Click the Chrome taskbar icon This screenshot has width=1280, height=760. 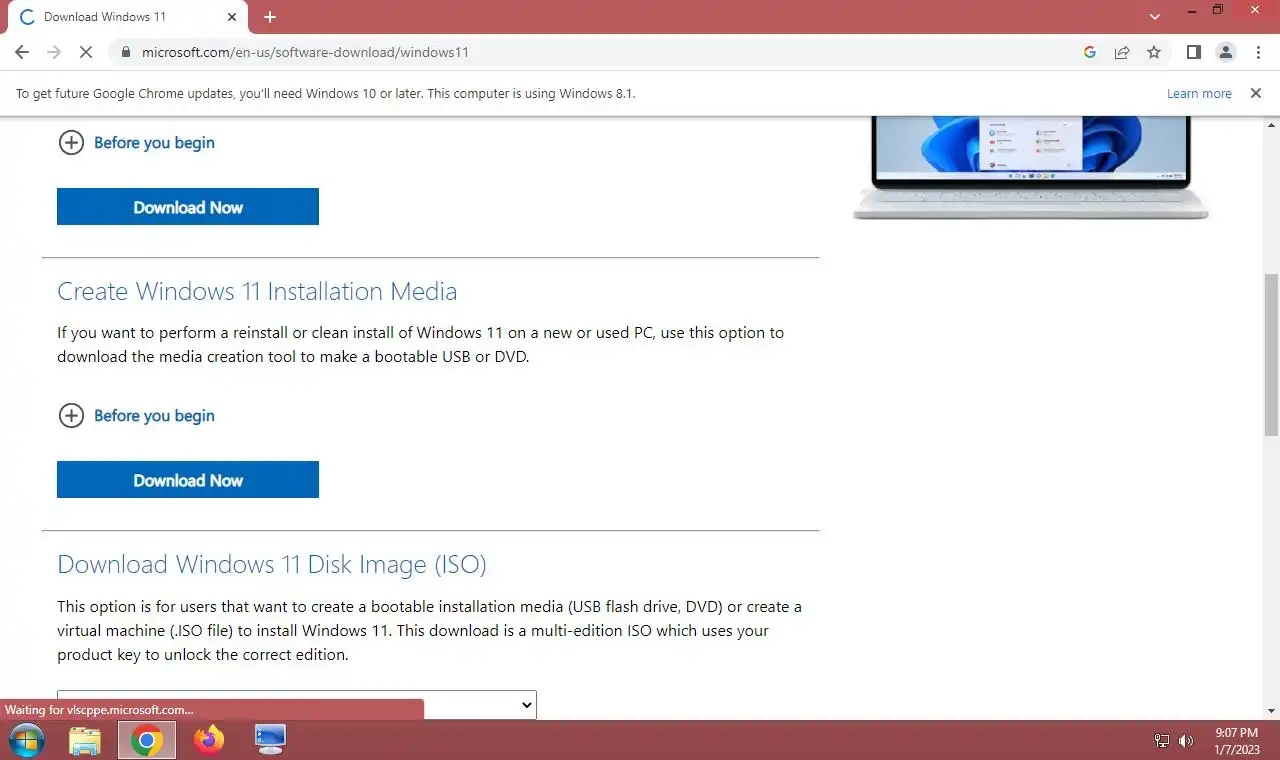click(147, 740)
